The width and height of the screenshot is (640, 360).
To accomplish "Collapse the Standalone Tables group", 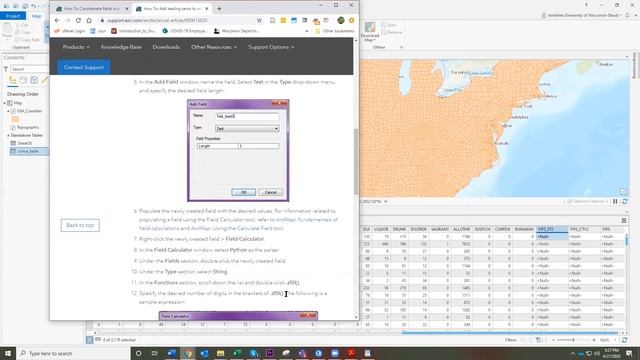I will pyautogui.click(x=8, y=135).
